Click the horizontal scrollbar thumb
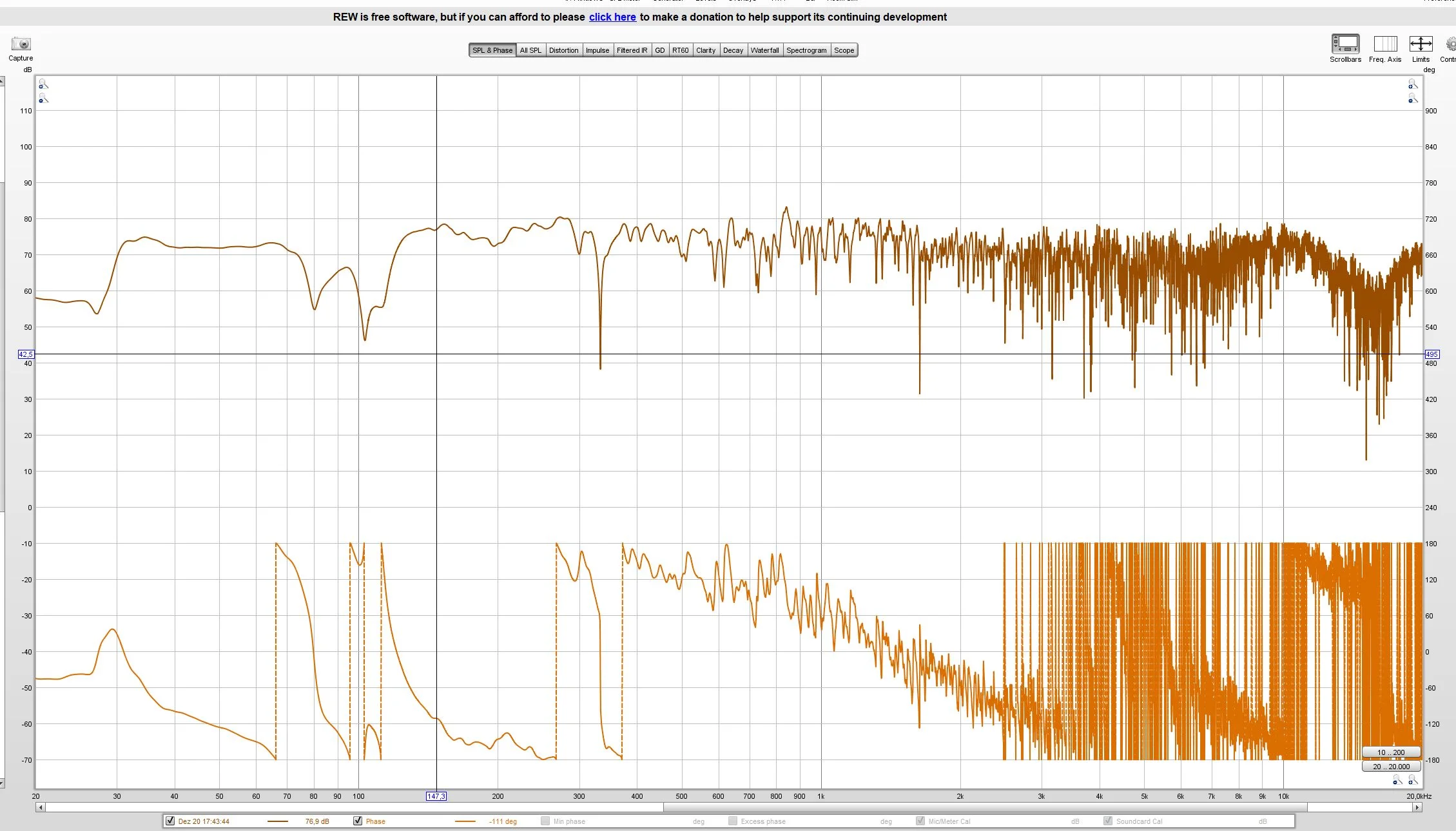1456x831 pixels. 985,807
